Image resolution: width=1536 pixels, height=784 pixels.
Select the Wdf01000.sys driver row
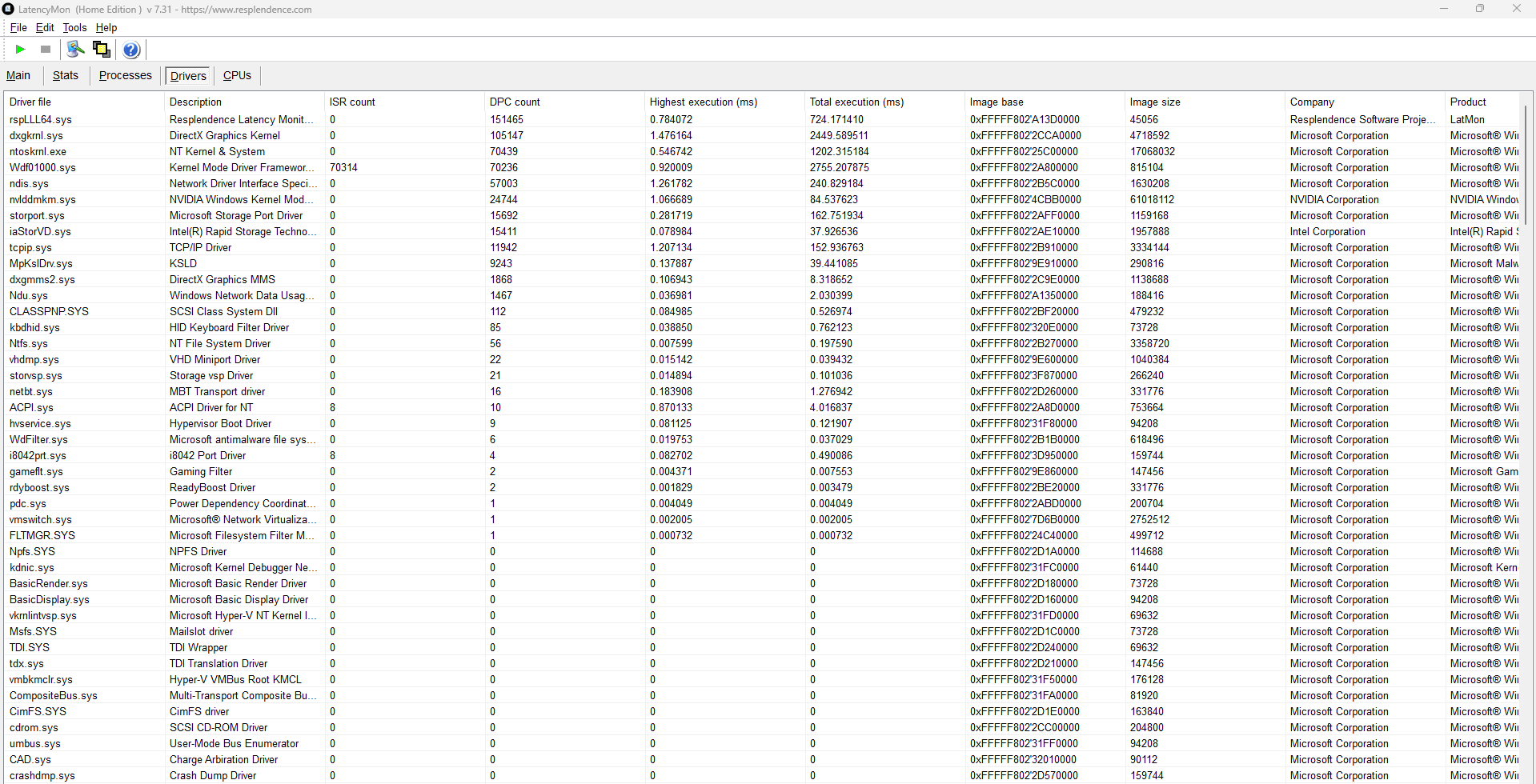pos(762,167)
